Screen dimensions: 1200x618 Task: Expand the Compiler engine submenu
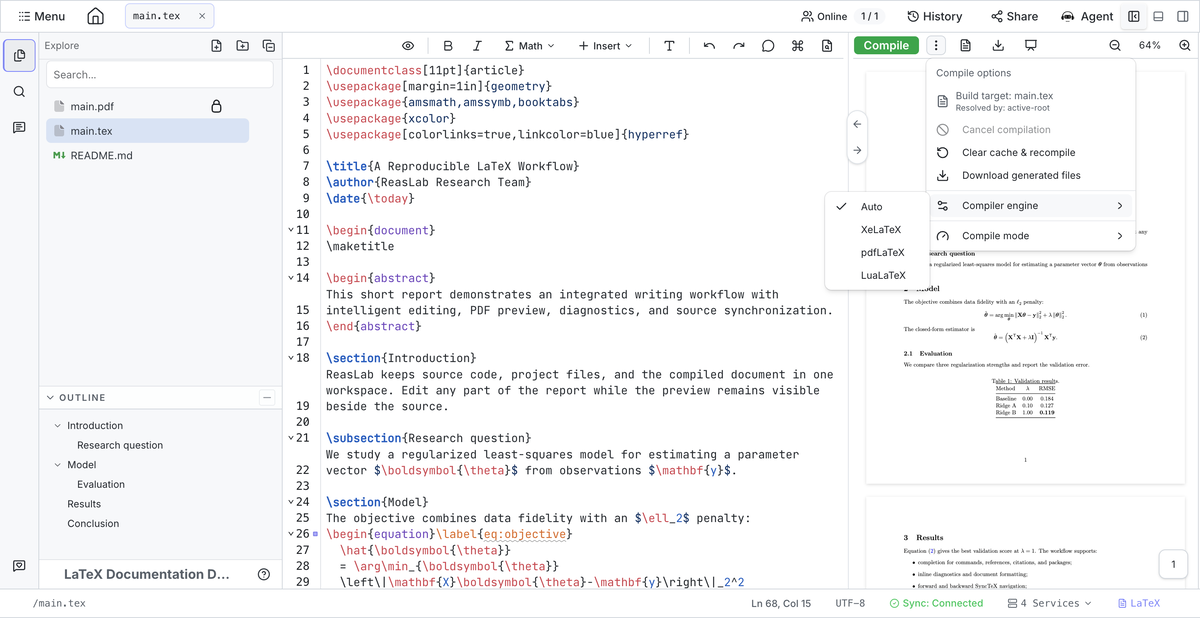[1030, 206]
